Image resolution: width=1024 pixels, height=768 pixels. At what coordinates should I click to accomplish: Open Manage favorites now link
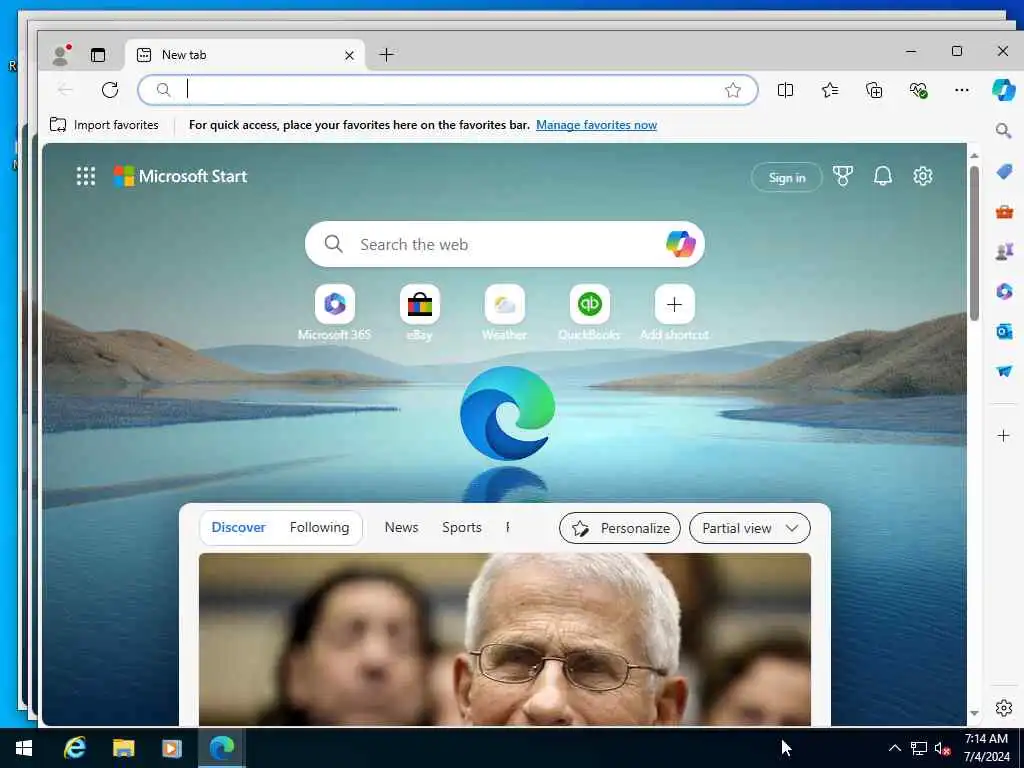[x=596, y=125]
